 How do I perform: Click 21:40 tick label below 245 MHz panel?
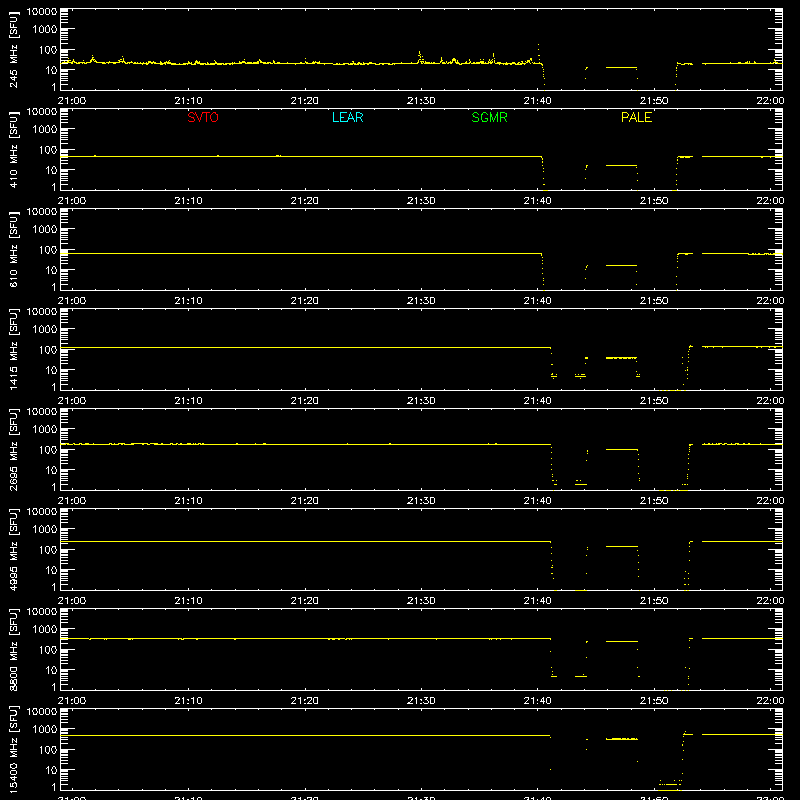[x=537, y=101]
